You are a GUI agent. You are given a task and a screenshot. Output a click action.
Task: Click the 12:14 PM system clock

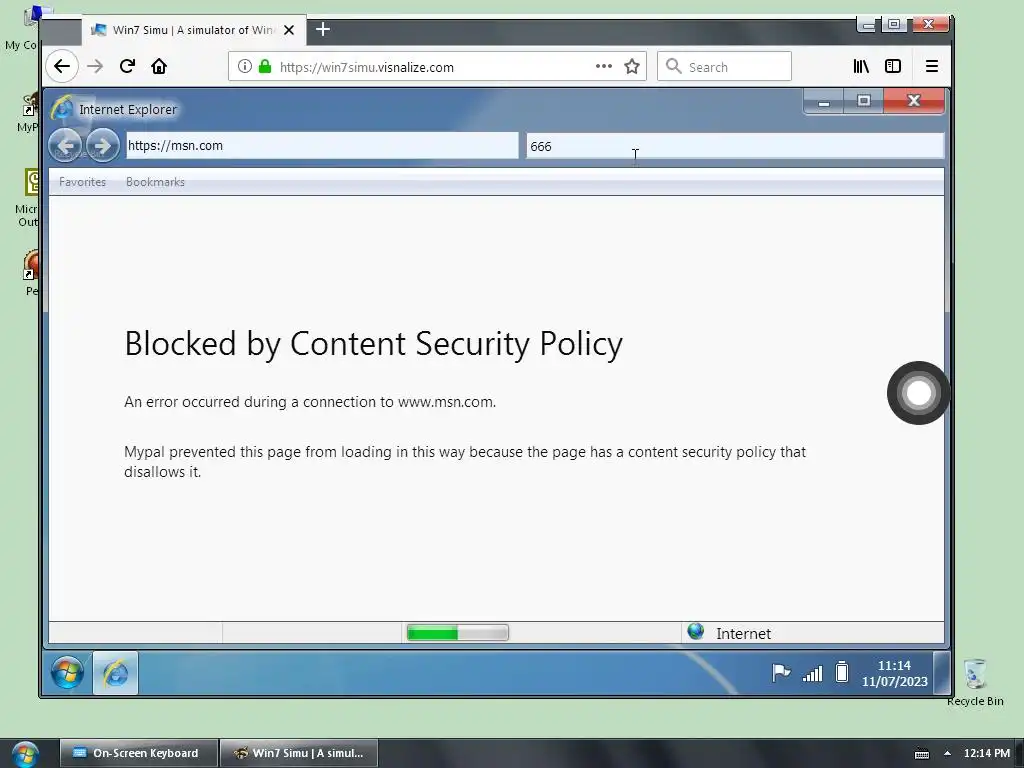point(987,753)
